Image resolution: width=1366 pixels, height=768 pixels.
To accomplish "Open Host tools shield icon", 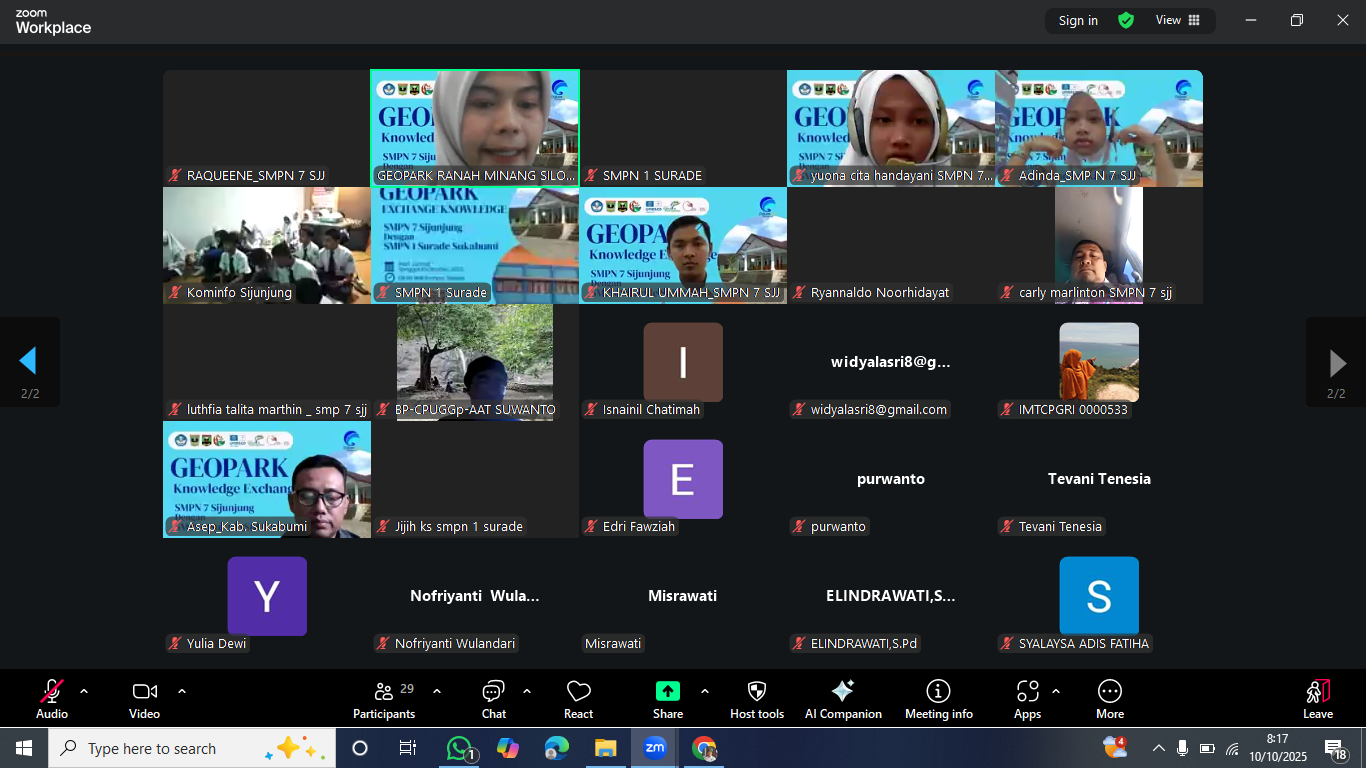I will (x=757, y=699).
